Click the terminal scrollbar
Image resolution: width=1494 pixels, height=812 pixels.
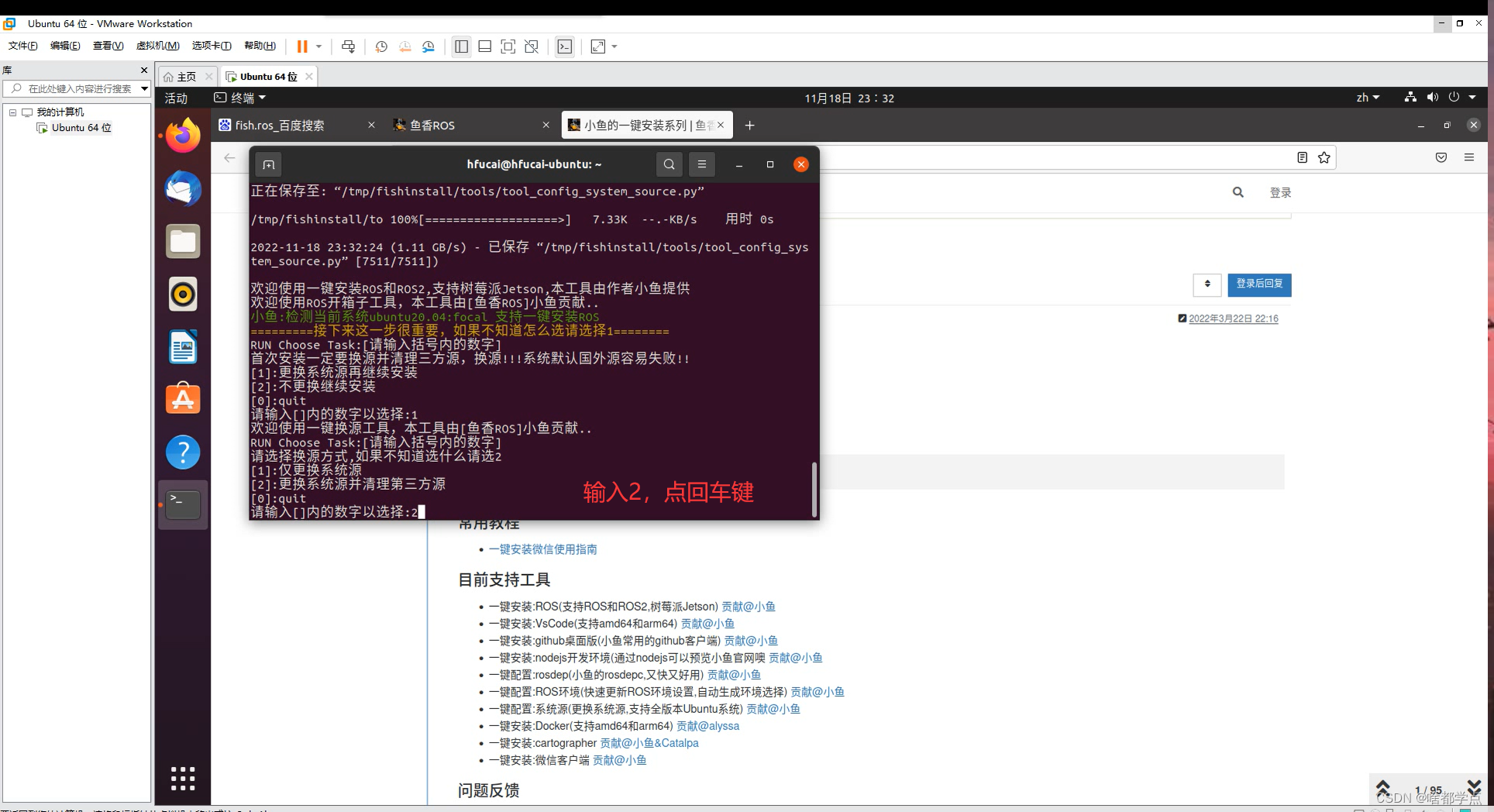tap(814, 489)
